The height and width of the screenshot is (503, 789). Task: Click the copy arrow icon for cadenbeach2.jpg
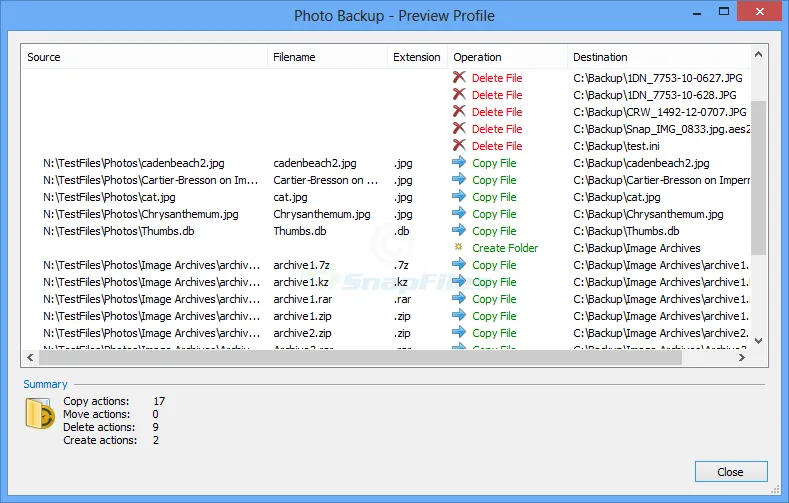[459, 162]
